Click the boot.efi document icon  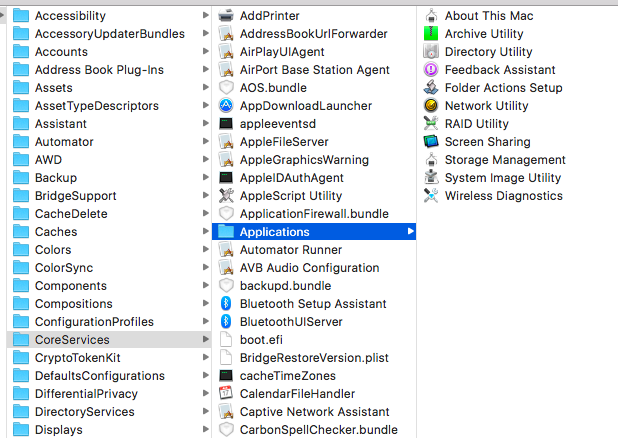point(226,339)
